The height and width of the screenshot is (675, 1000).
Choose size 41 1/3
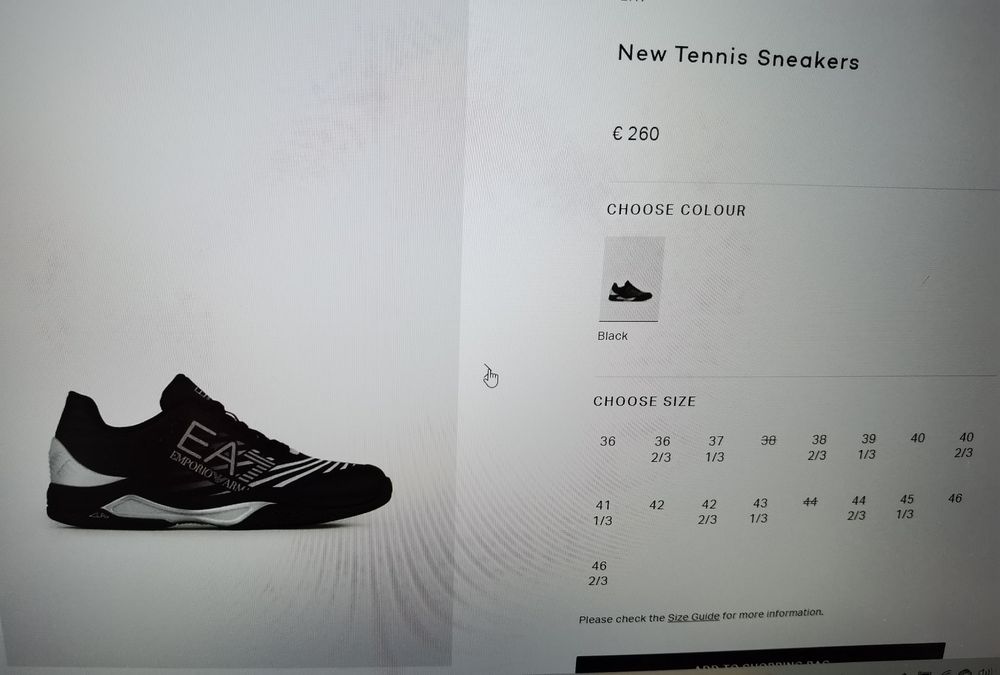603,512
